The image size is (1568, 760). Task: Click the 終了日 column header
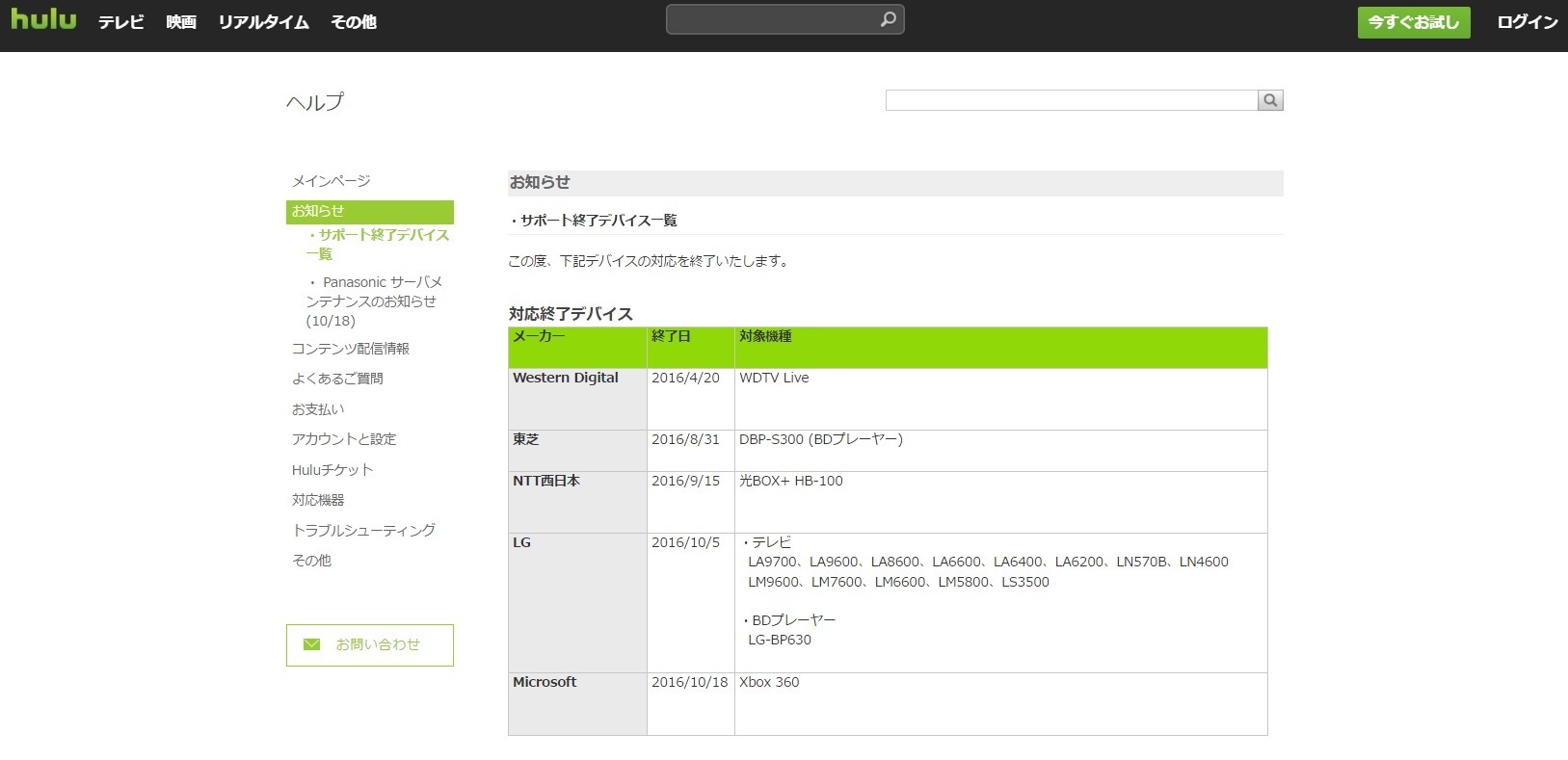click(x=691, y=348)
